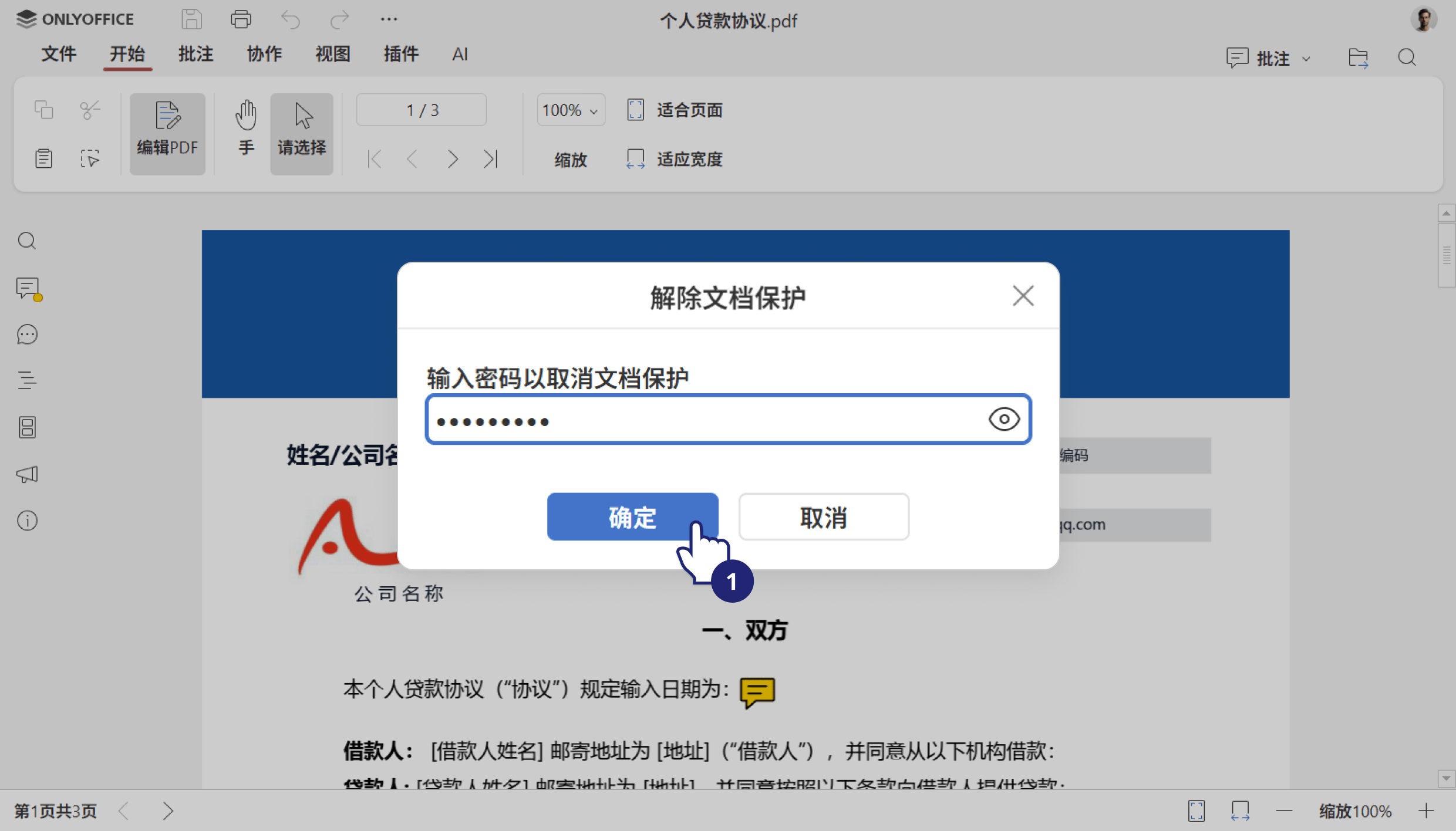
Task: Open the chat panel in the sidebar
Action: [x=27, y=334]
